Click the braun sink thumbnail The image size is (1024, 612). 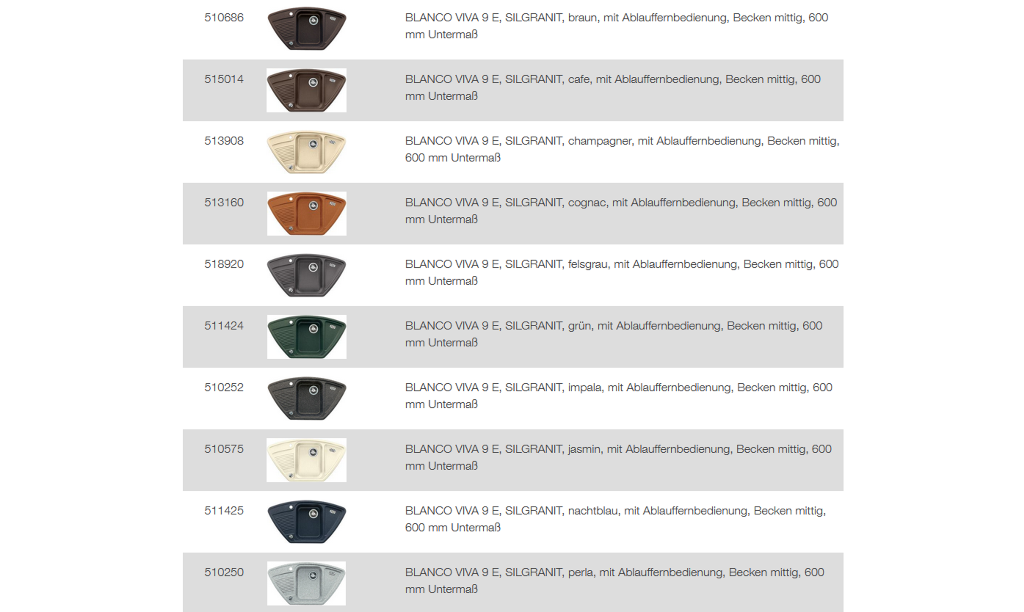[x=306, y=28]
